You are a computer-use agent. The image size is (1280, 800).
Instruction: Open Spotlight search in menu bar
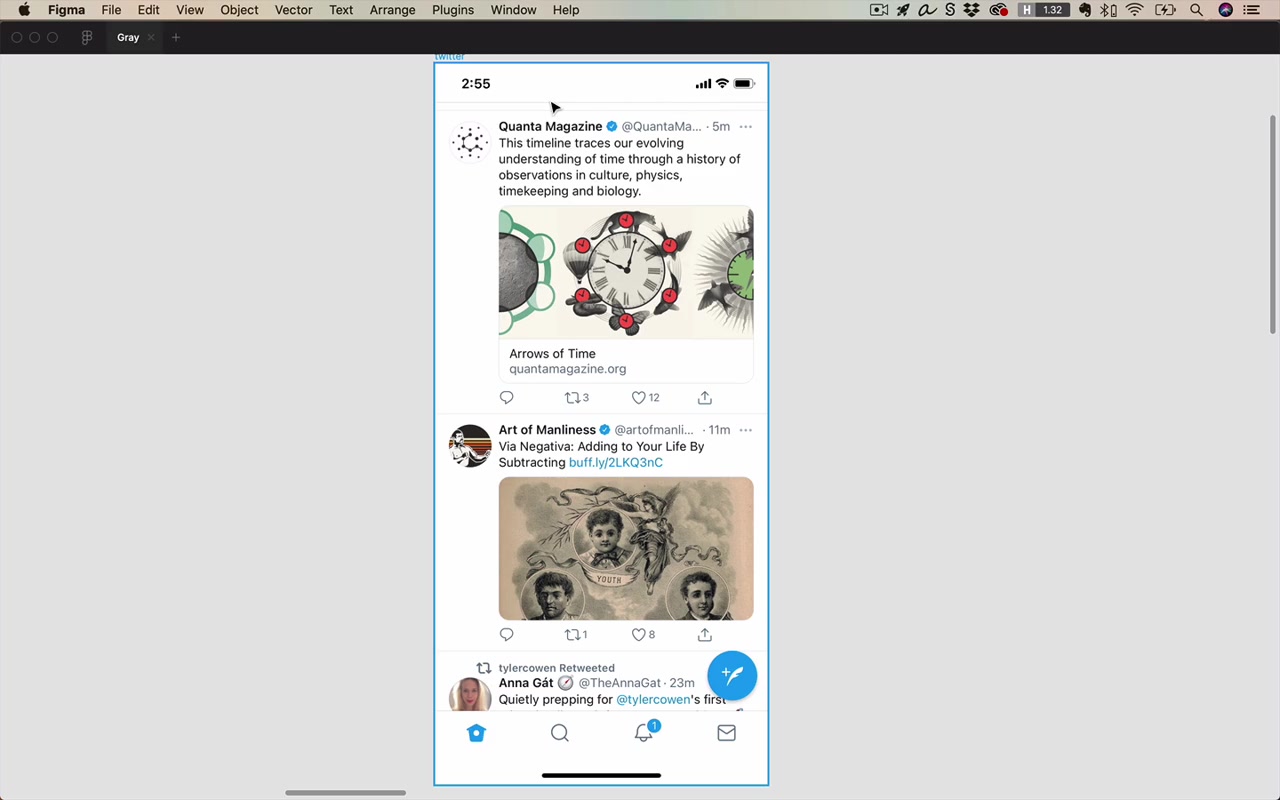click(1196, 10)
